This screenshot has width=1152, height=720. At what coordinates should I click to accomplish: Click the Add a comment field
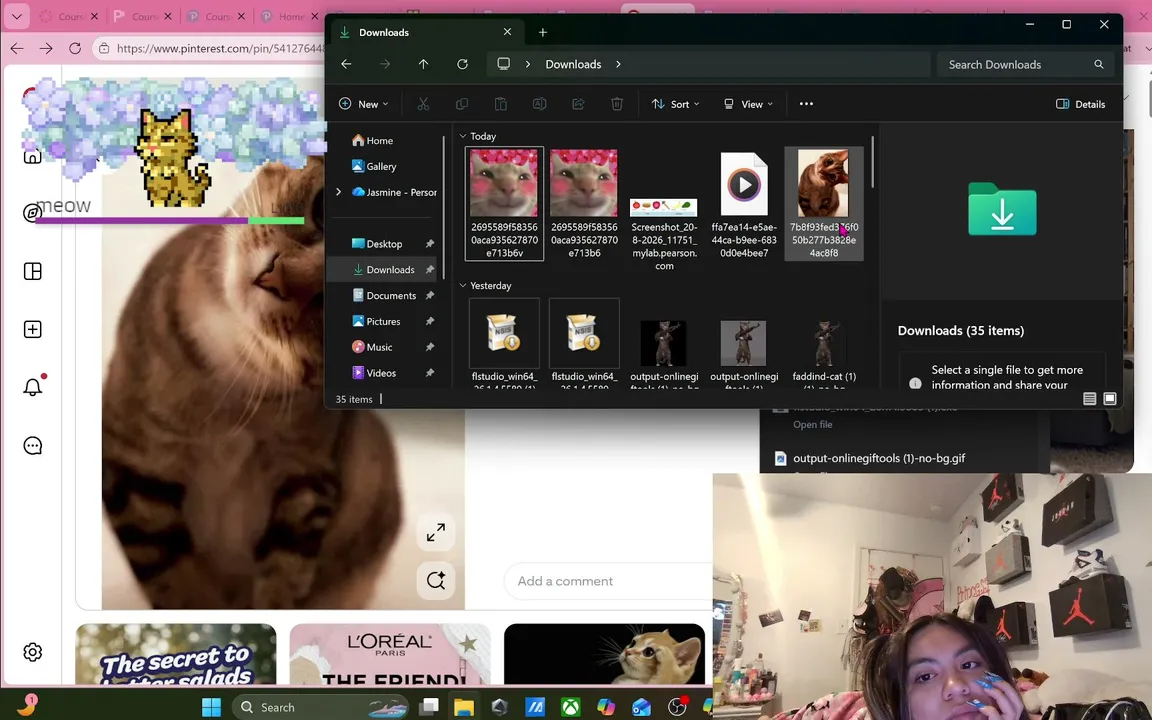(608, 581)
